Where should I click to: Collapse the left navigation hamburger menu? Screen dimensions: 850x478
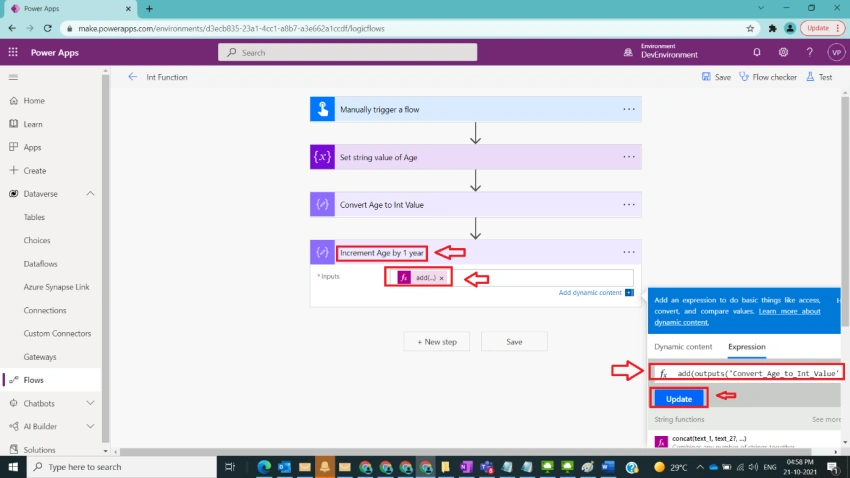point(13,77)
